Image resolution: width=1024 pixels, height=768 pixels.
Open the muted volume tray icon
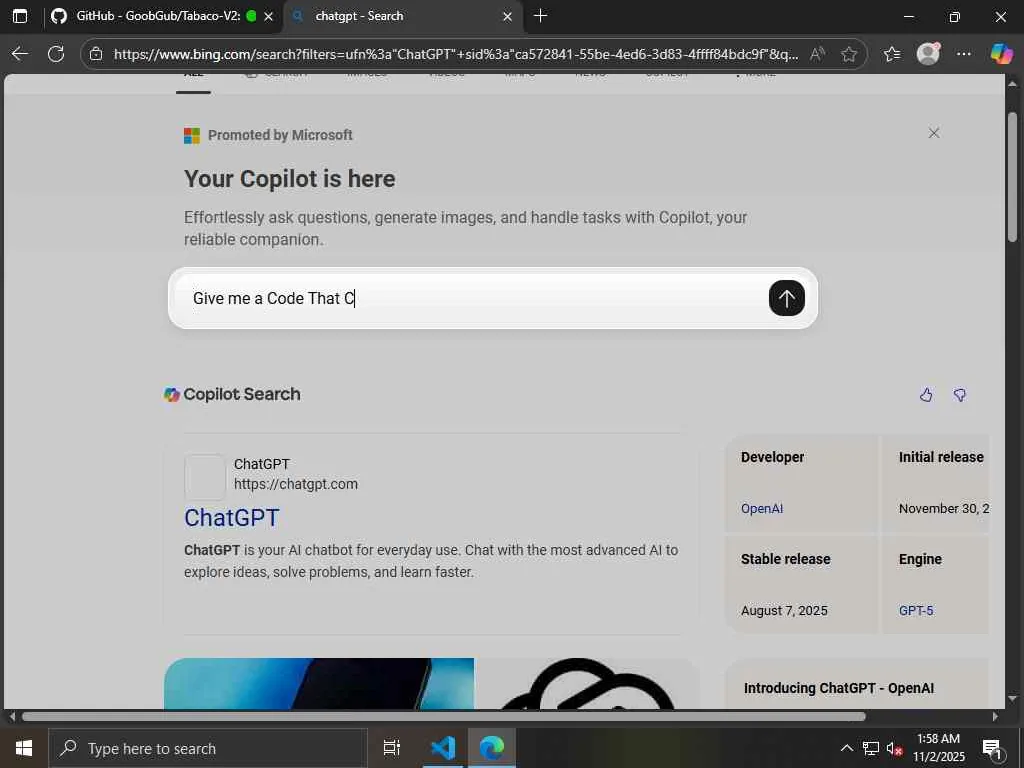tap(895, 748)
